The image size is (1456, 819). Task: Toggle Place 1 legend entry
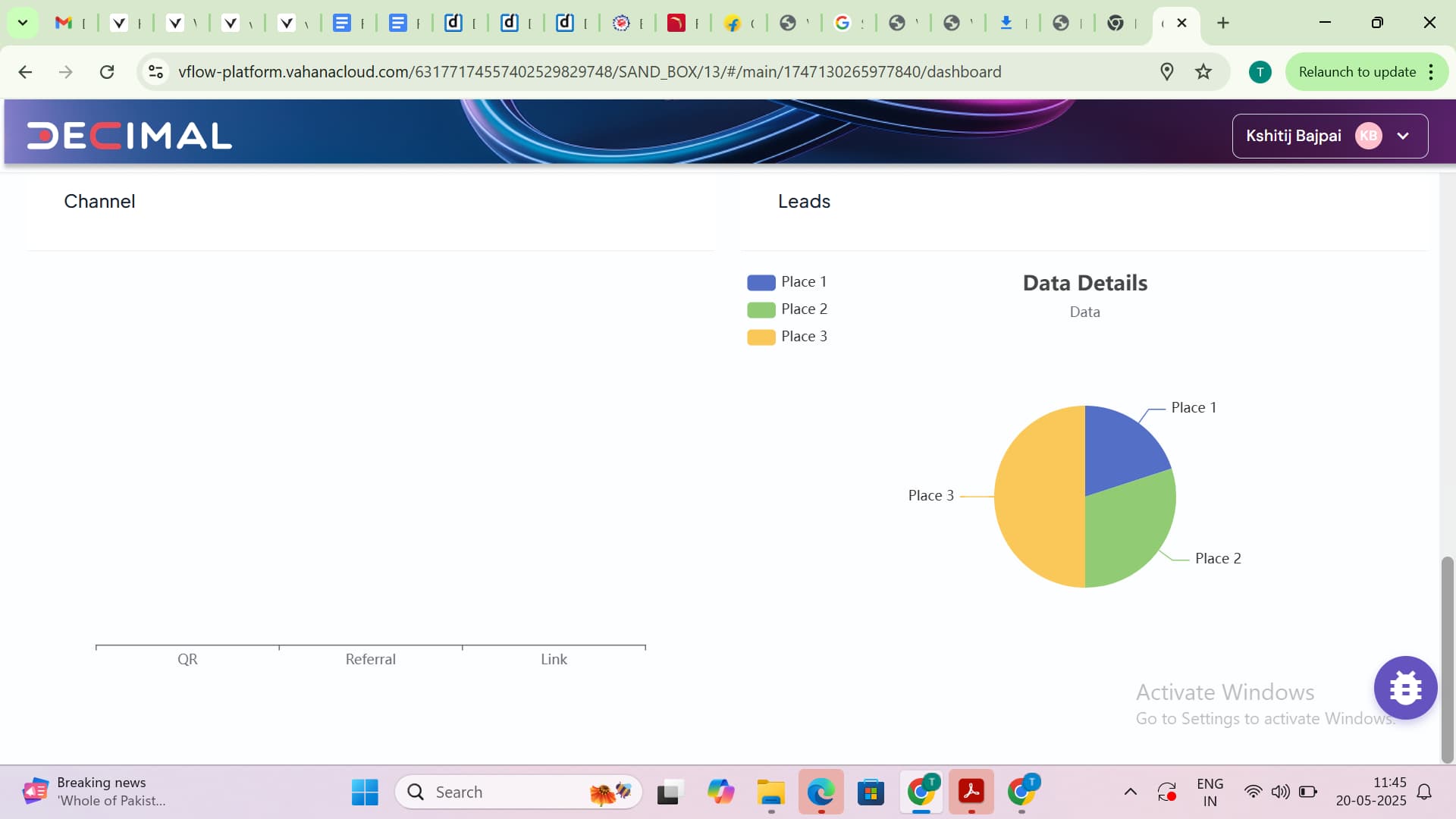787,282
